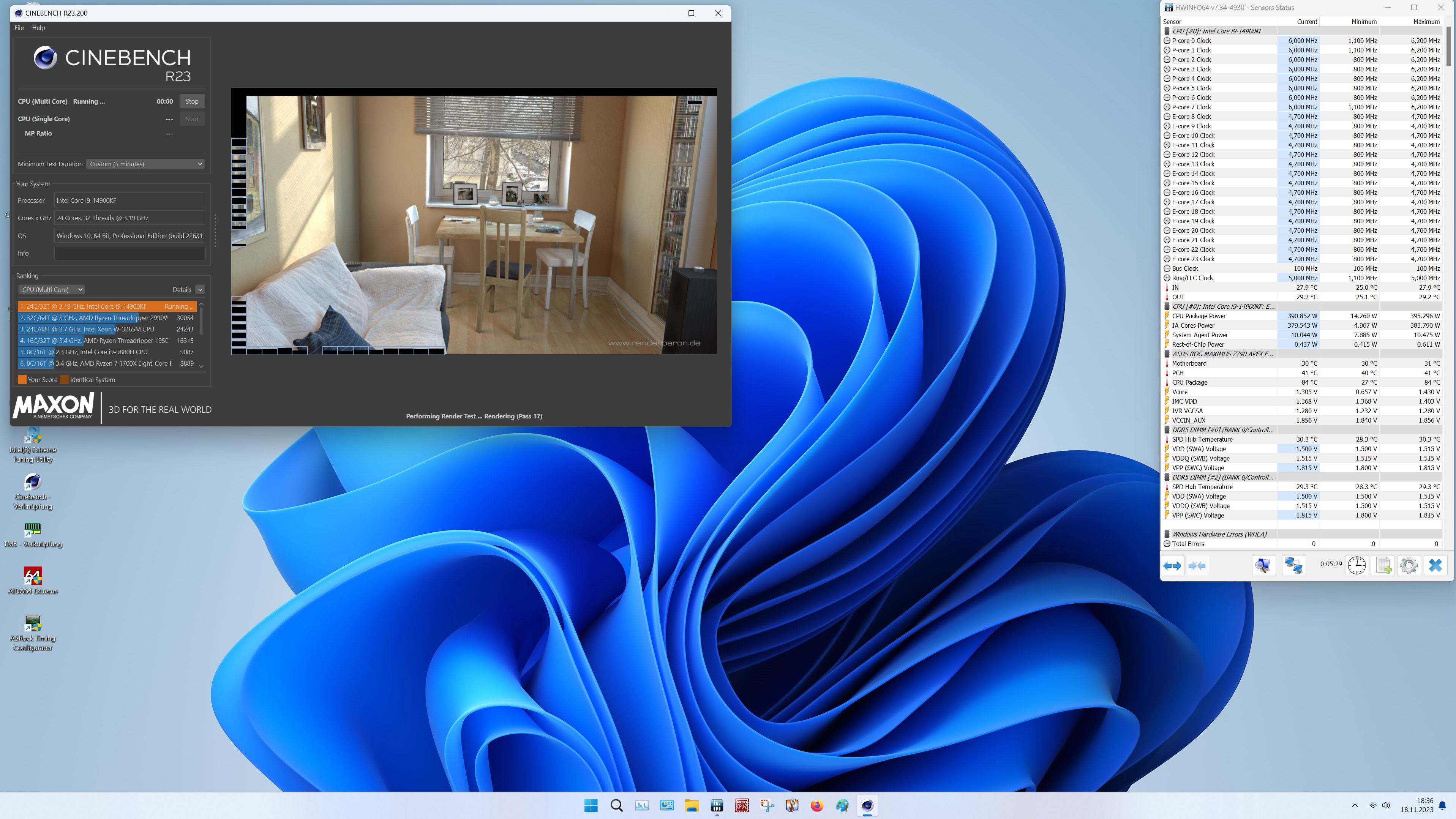This screenshot has height=819, width=1456.
Task: Open notification bell in taskbar
Action: click(1442, 805)
